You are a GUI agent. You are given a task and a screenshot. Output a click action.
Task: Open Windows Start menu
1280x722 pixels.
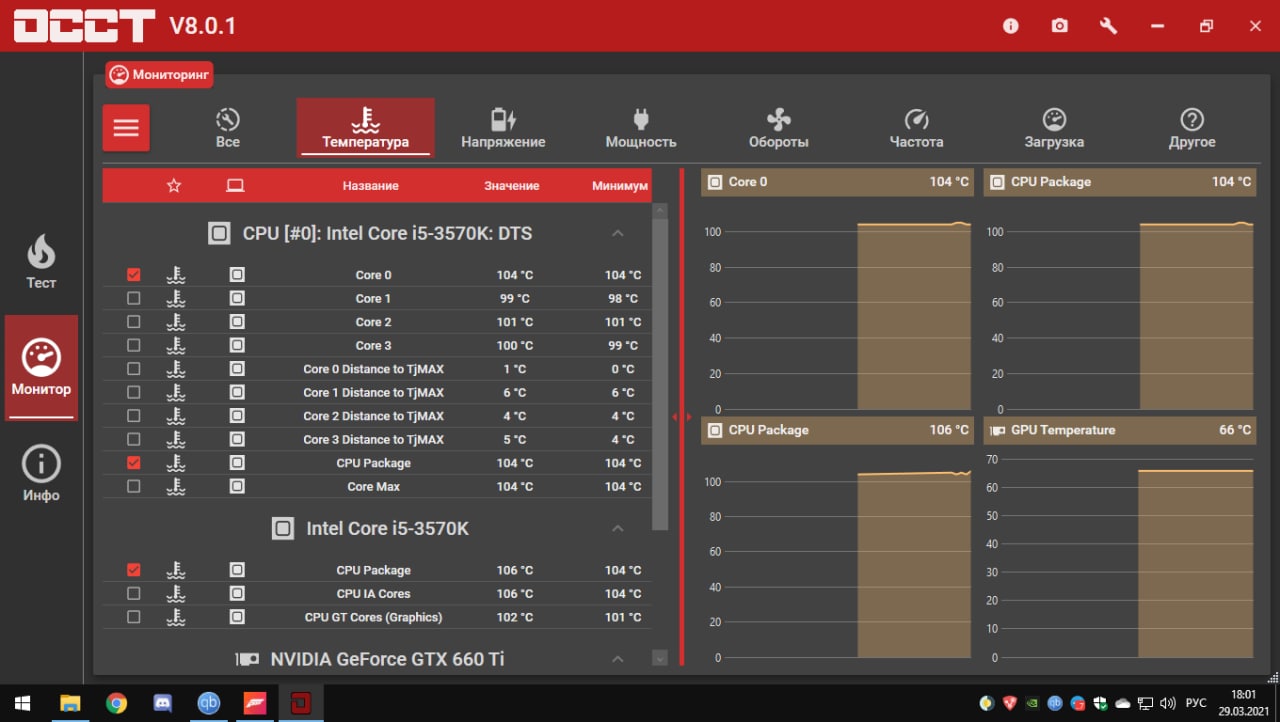tap(22, 702)
